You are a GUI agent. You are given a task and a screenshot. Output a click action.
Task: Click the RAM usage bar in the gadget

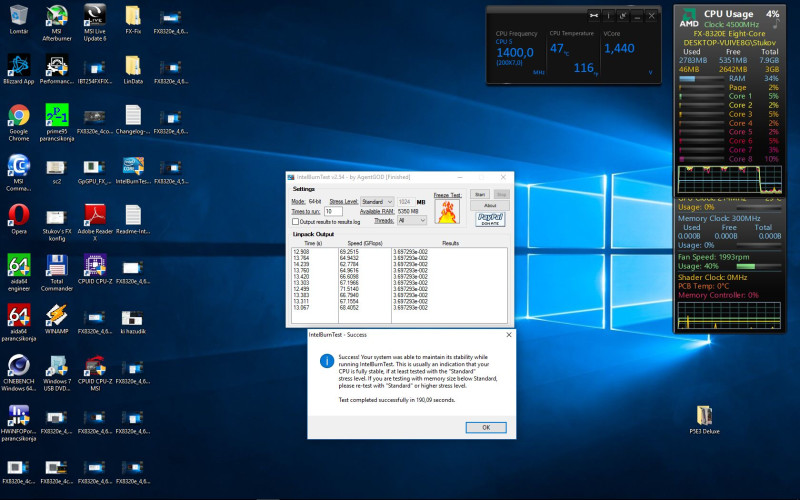(x=702, y=79)
